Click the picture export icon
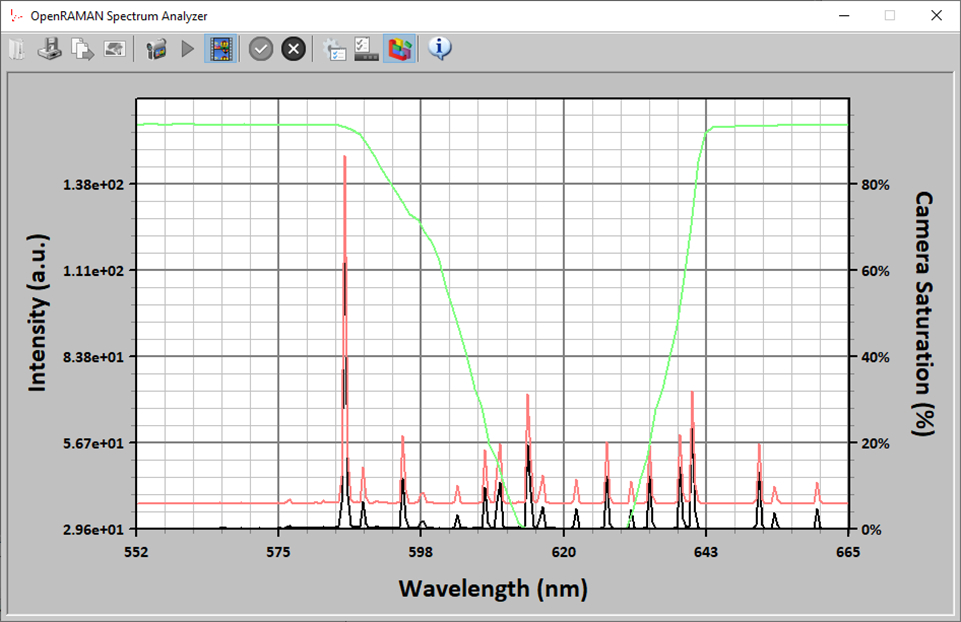 pyautogui.click(x=115, y=49)
